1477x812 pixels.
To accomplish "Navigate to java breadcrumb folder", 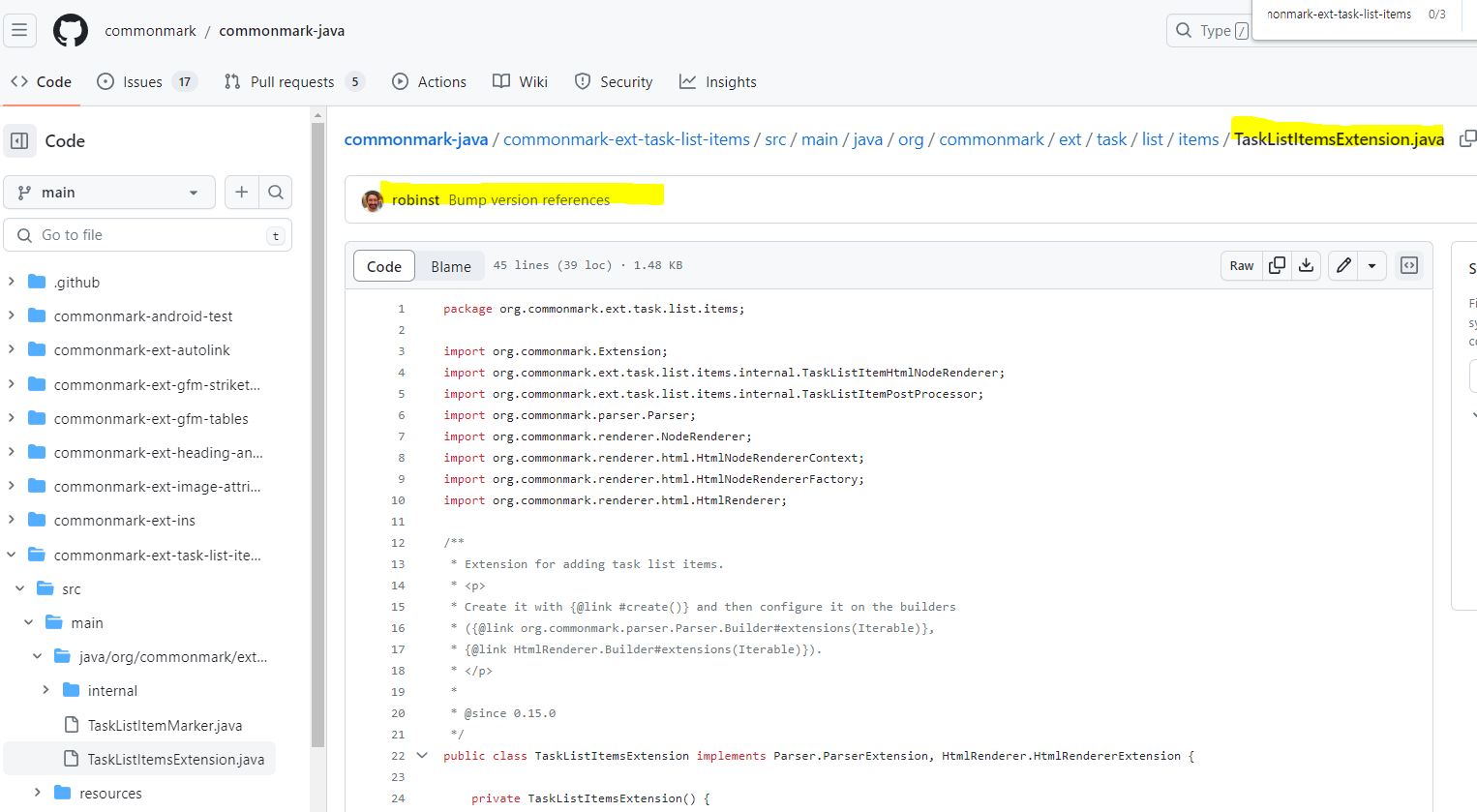I will [x=868, y=139].
